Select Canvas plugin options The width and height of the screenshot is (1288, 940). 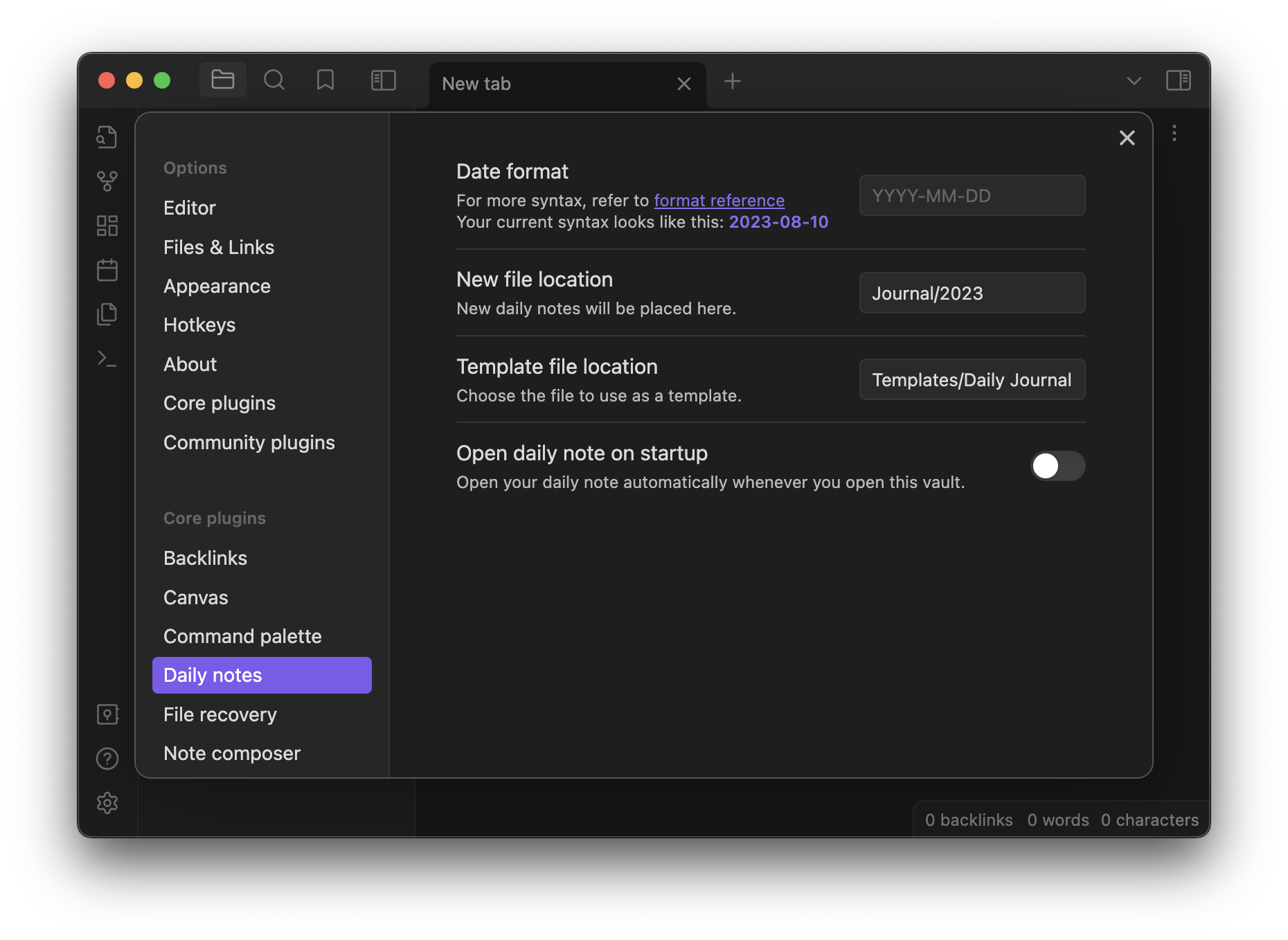(196, 597)
